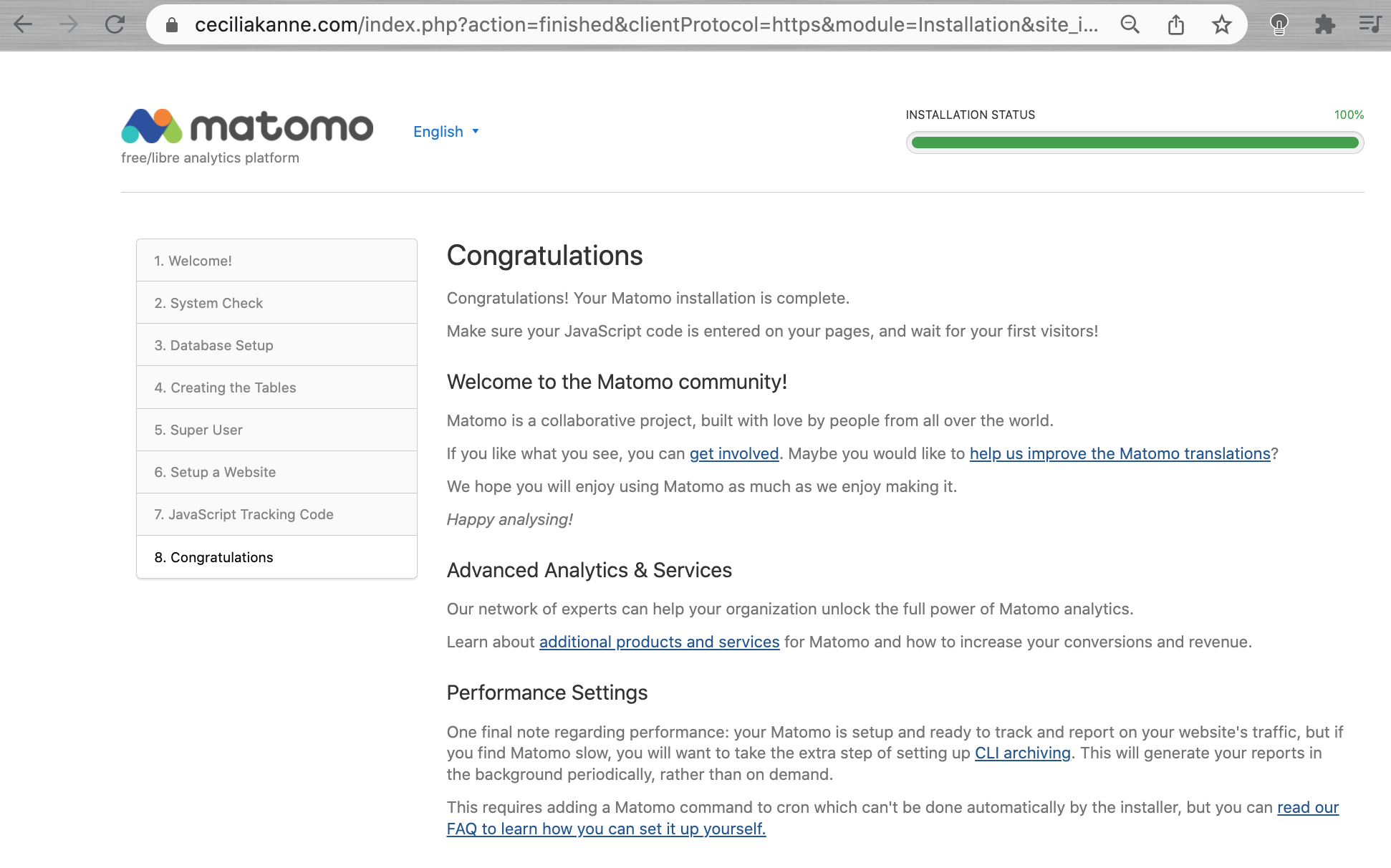1391x868 pixels.
Task: Open the 'read our FAQ' cron setup link
Action: coord(607,829)
